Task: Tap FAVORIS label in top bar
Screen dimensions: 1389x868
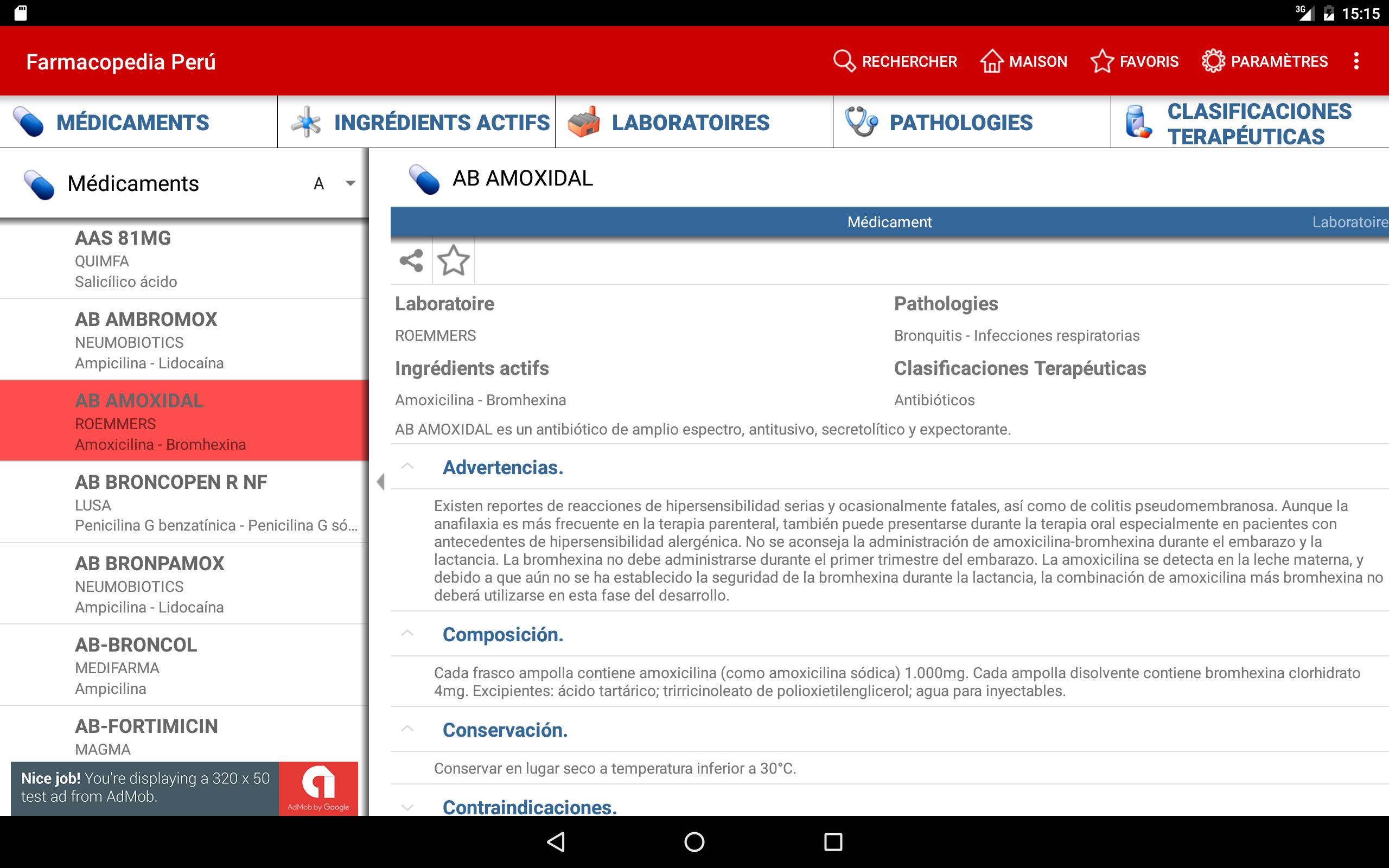Action: (1149, 61)
